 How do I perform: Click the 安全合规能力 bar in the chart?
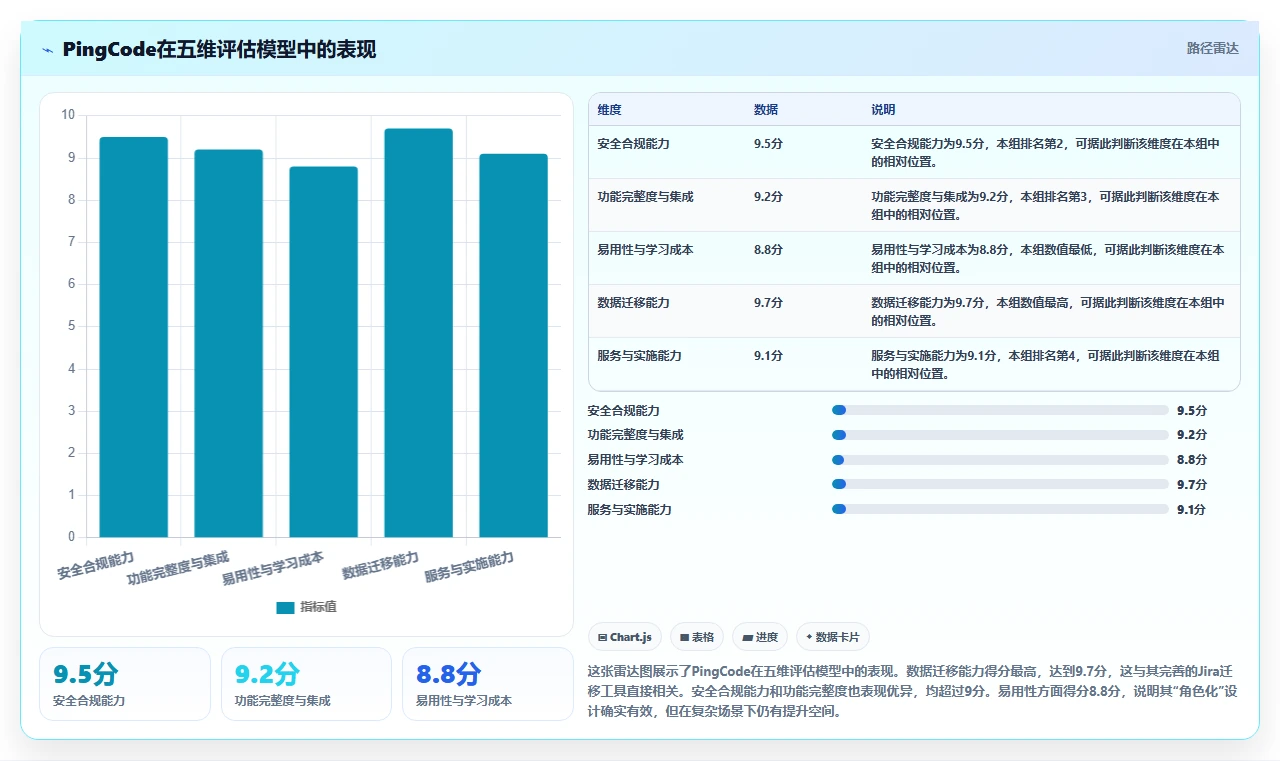coord(133,337)
